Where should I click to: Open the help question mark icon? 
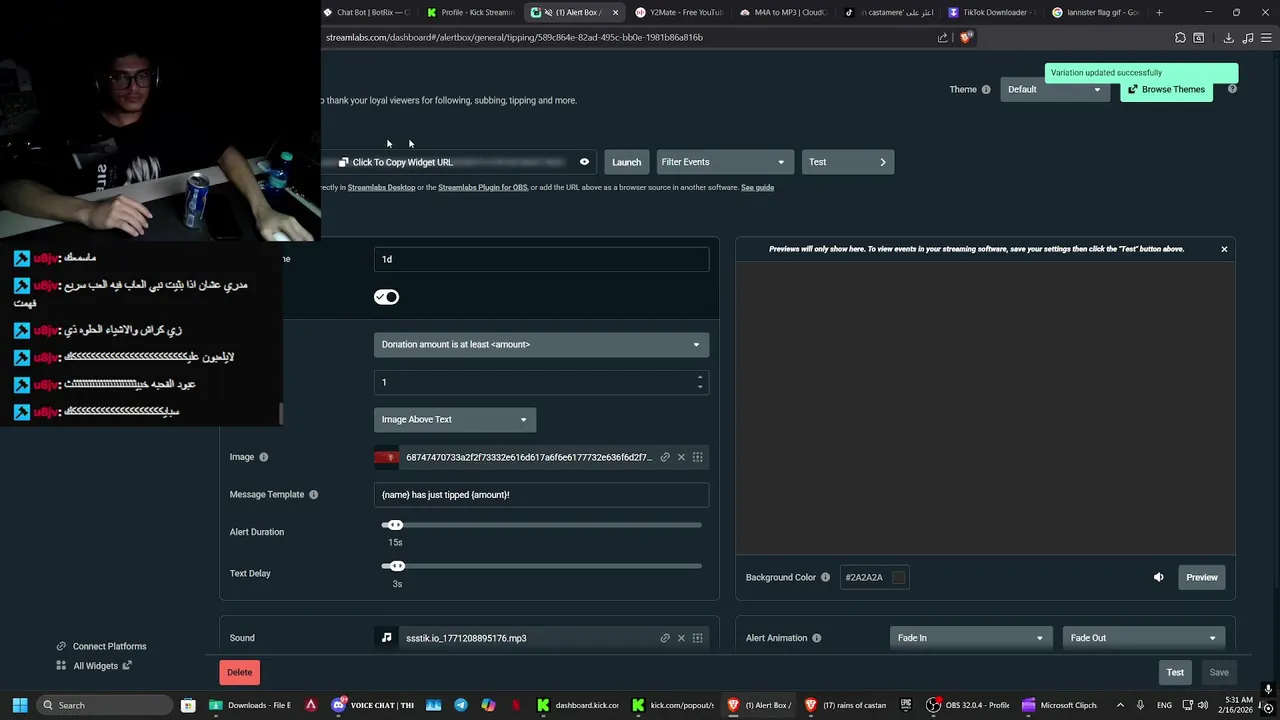1232,89
